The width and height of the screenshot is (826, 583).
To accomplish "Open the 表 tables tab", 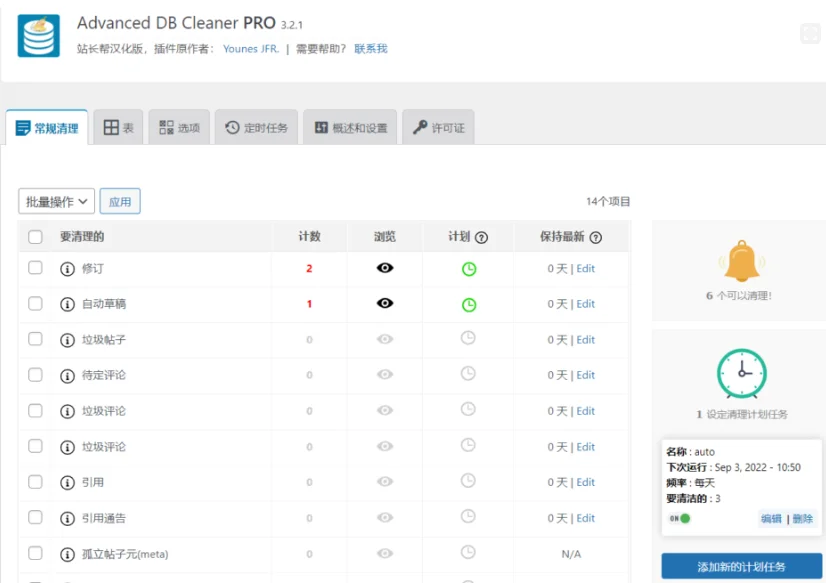I will tap(118, 127).
